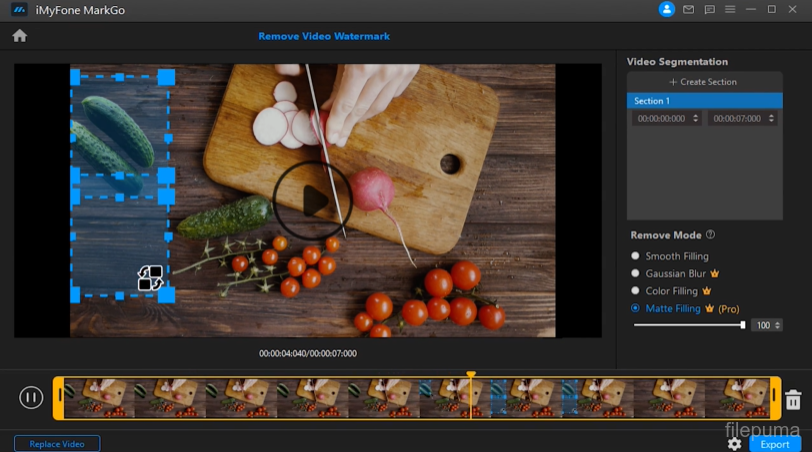Click the Replace Video button

57,443
